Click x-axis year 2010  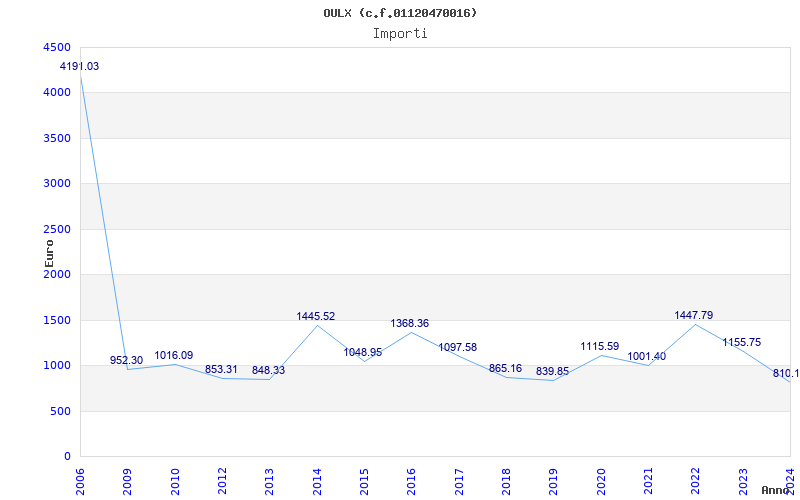pos(174,482)
